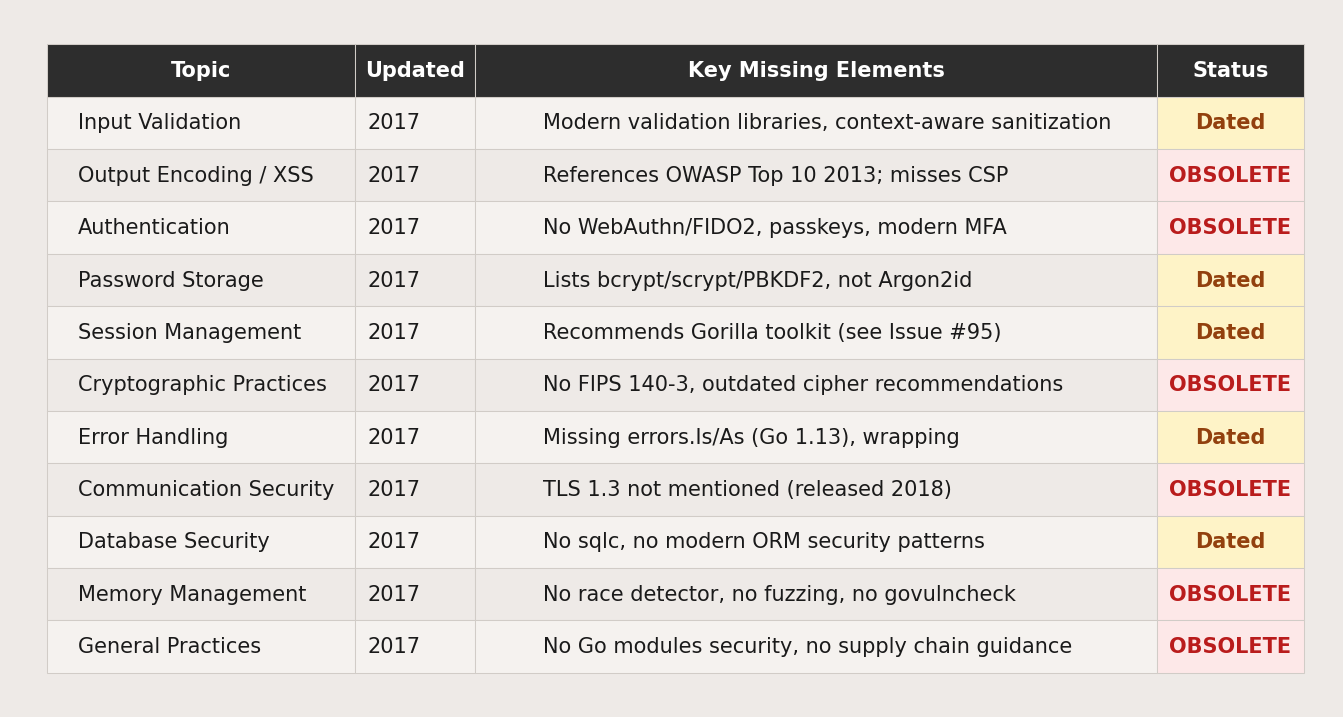Click the Status column header
Image resolution: width=1343 pixels, height=717 pixels.
[1230, 71]
